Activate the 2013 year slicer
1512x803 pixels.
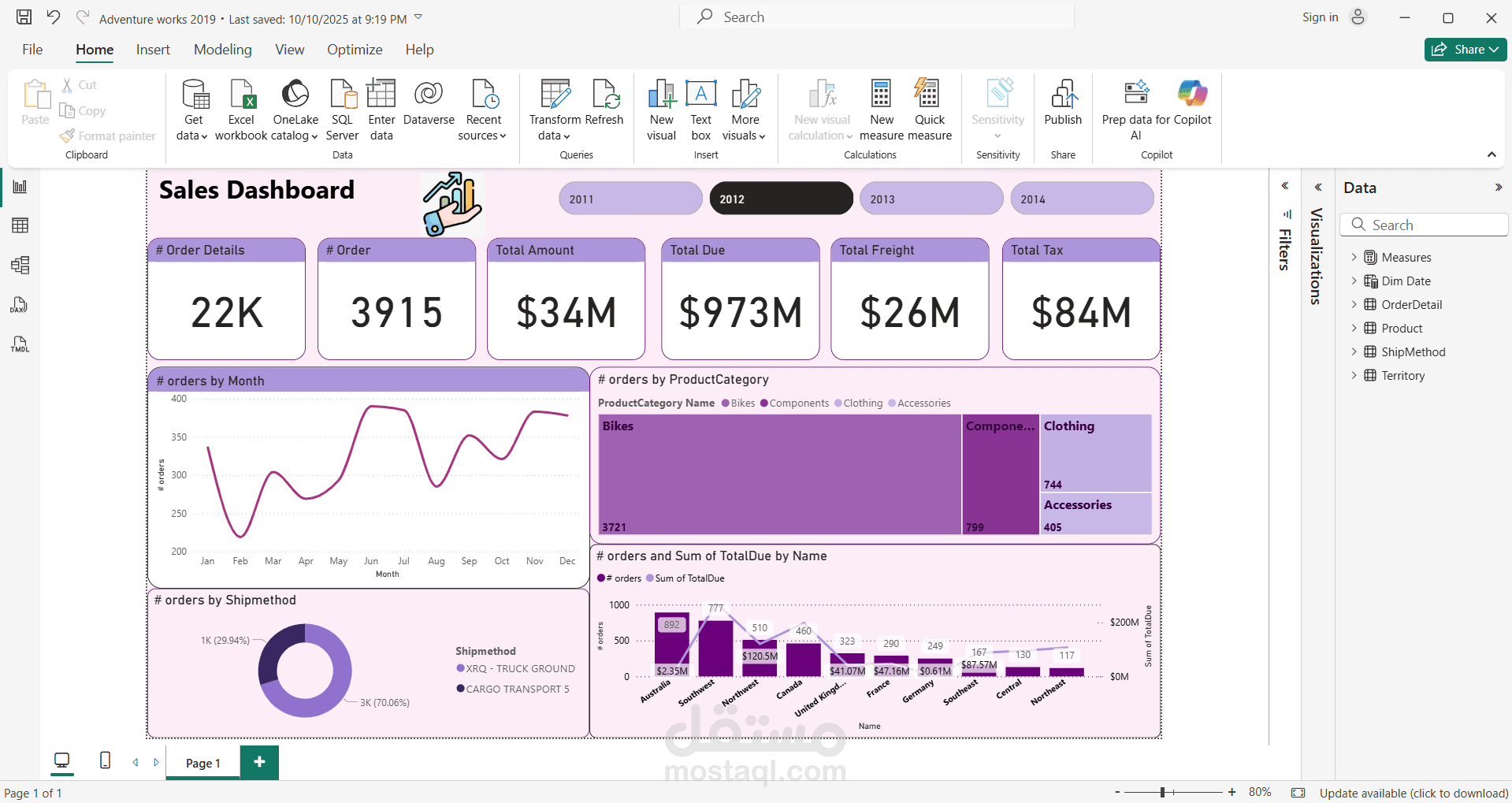(931, 198)
